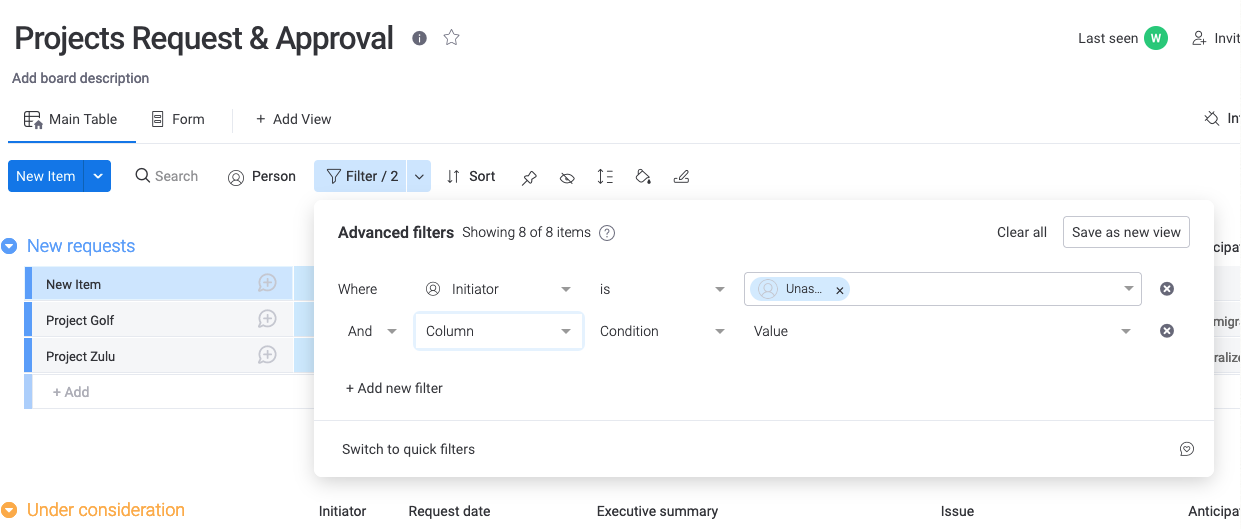Star the board as favorite
The height and width of the screenshot is (529, 1241).
pyautogui.click(x=452, y=38)
